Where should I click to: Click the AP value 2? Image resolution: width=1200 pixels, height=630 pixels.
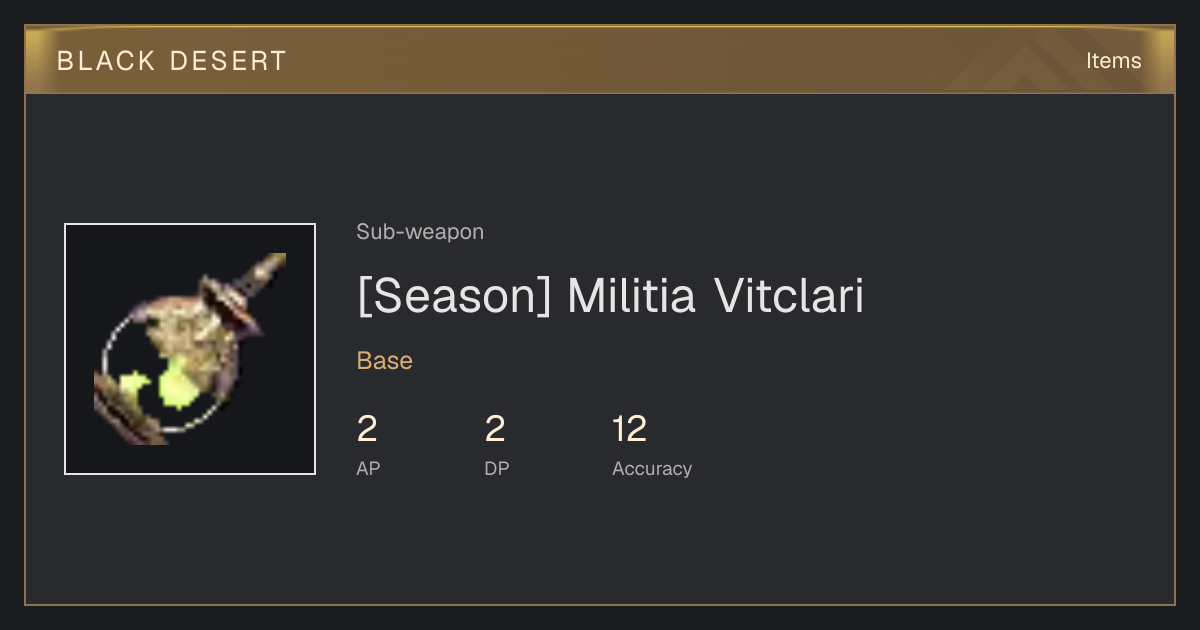[x=367, y=430]
